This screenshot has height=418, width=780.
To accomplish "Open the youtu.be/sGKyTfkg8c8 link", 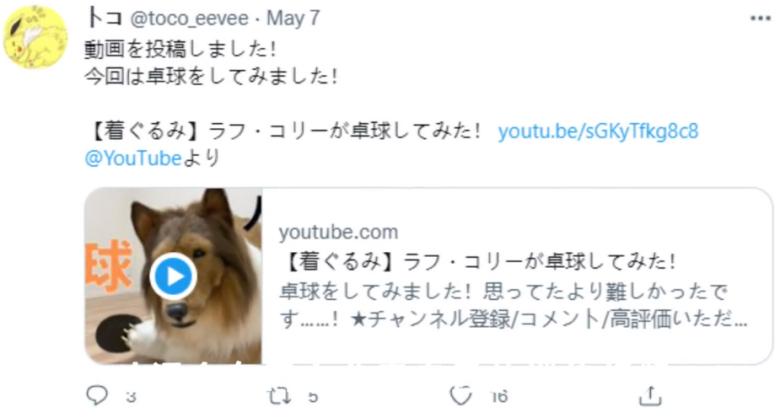I will point(598,131).
